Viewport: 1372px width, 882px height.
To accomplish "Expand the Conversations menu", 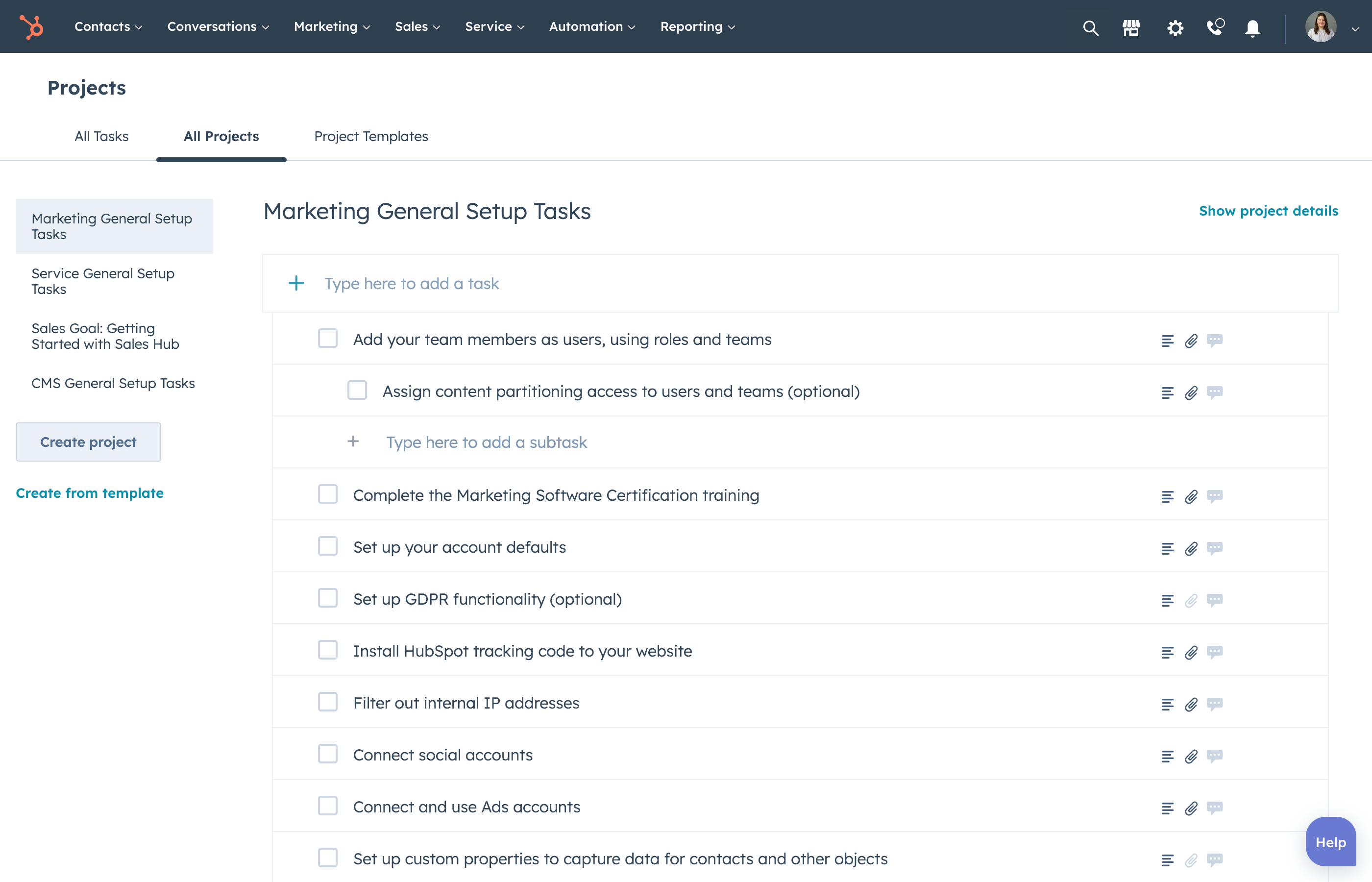I will pos(218,26).
